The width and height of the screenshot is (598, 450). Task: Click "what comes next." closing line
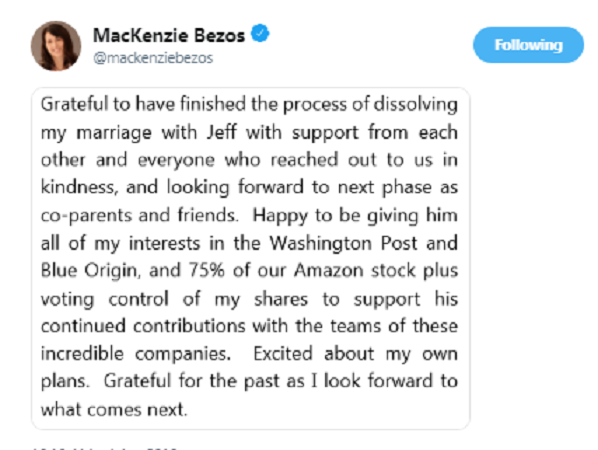[x=114, y=410]
